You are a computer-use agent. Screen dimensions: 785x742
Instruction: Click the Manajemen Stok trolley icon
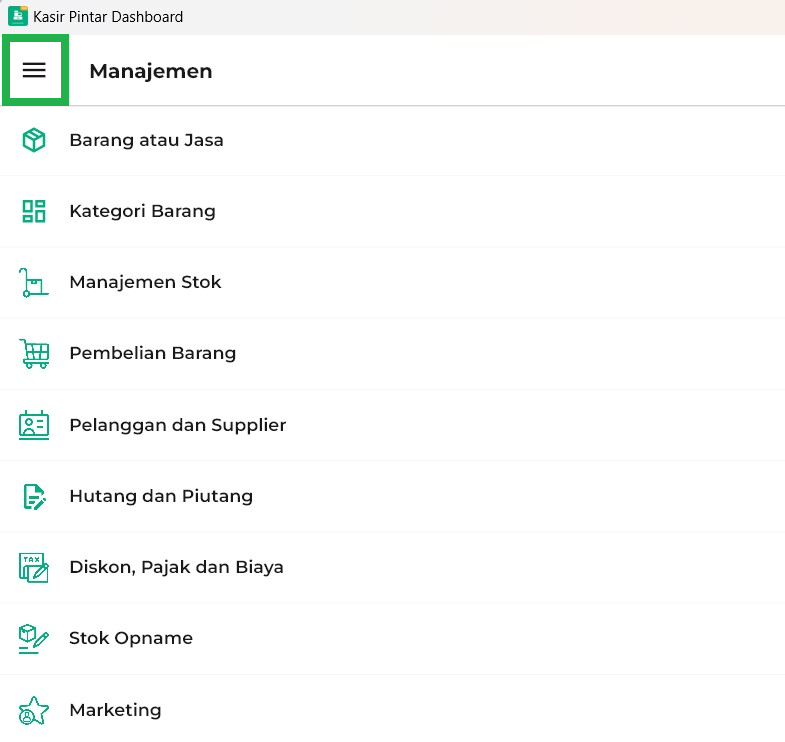tap(34, 283)
